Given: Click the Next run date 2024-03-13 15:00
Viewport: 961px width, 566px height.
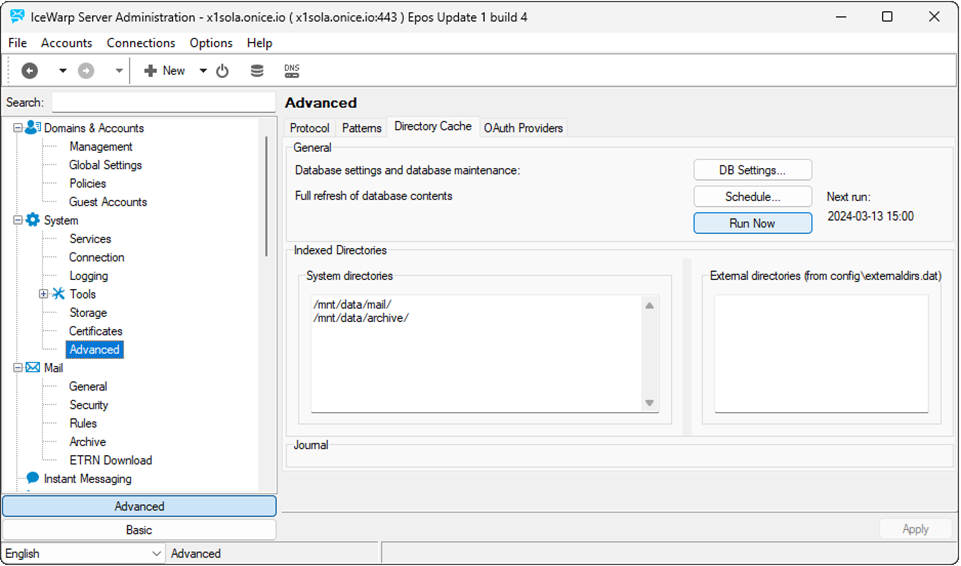Looking at the screenshot, I should coord(870,216).
